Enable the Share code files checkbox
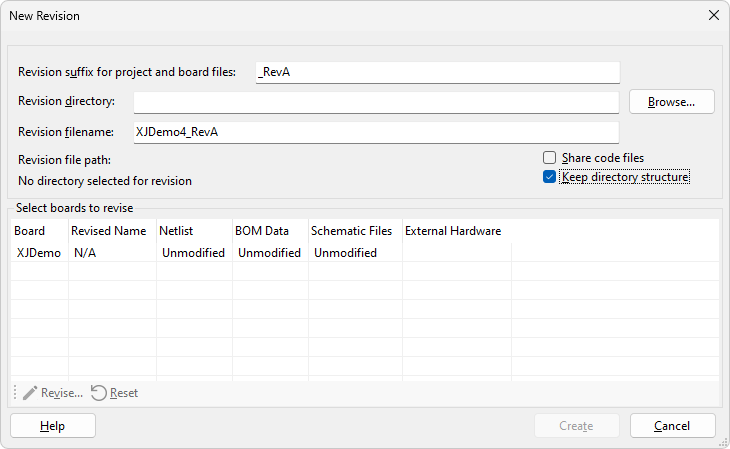This screenshot has height=449, width=730. pyautogui.click(x=549, y=158)
